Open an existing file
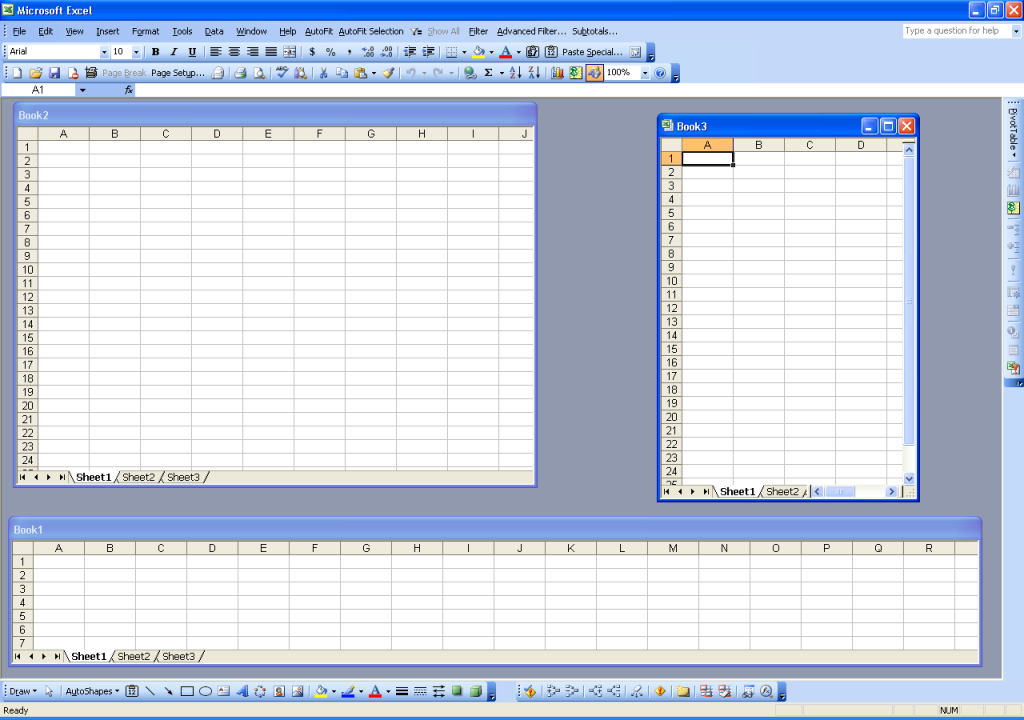The width and height of the screenshot is (1024, 720). click(x=36, y=73)
